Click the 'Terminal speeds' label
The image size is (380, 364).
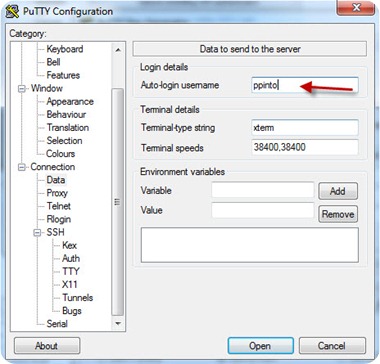click(172, 148)
